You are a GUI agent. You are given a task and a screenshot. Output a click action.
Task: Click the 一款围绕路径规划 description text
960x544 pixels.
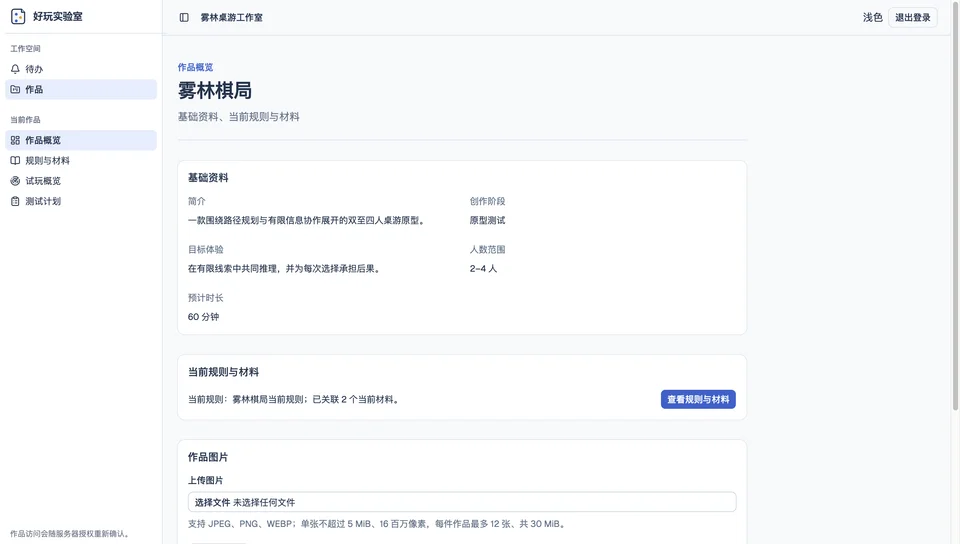(x=306, y=220)
